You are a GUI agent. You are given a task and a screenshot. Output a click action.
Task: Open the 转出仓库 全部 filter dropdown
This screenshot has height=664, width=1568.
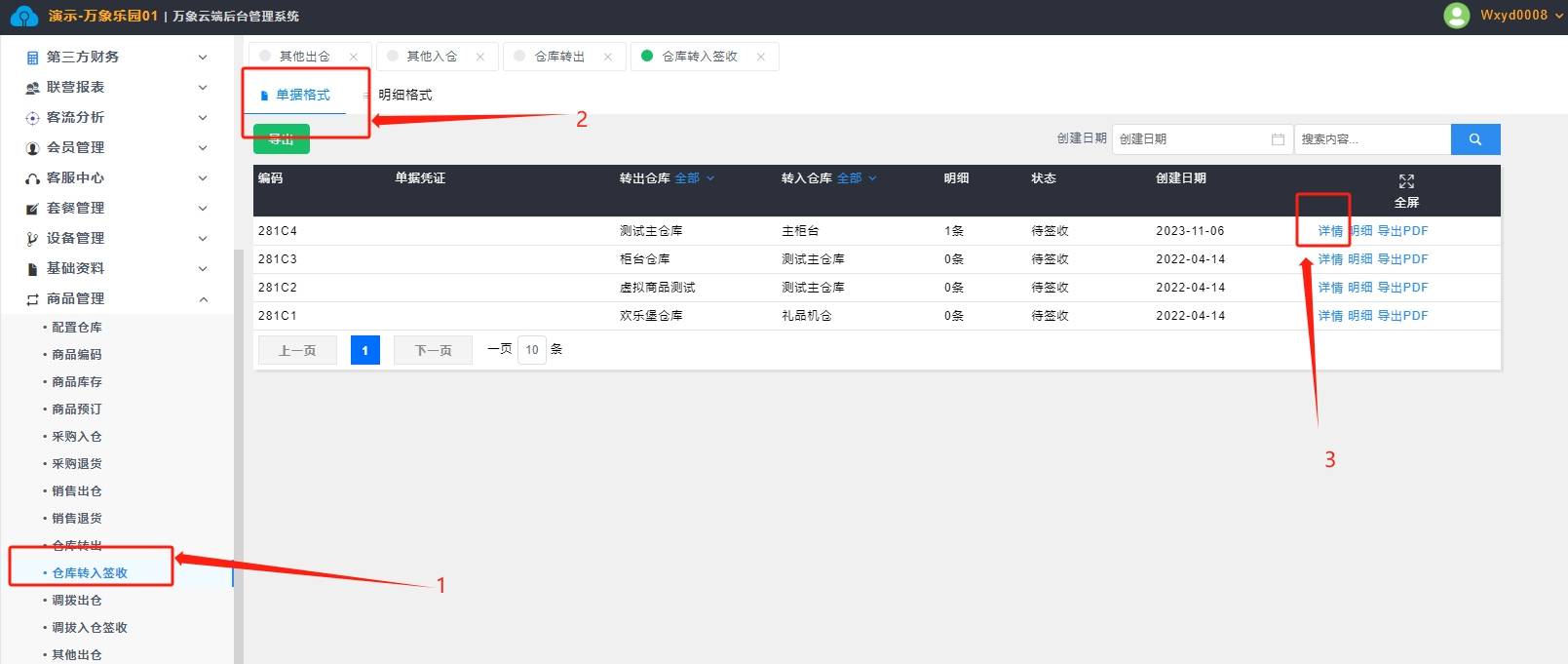[695, 178]
